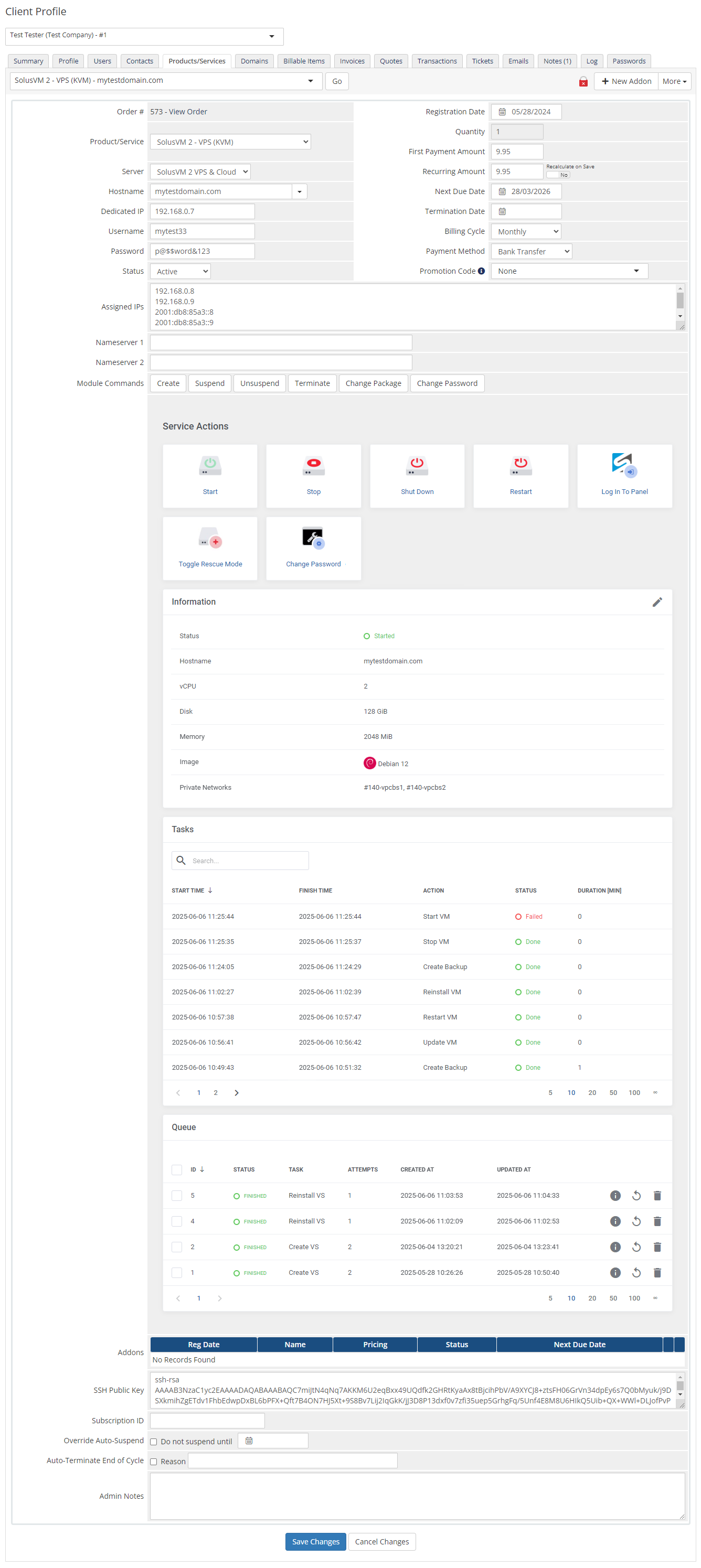This screenshot has width=701, height=1568.
Task: Check the checkbox for queue item 4
Action: [x=177, y=1221]
